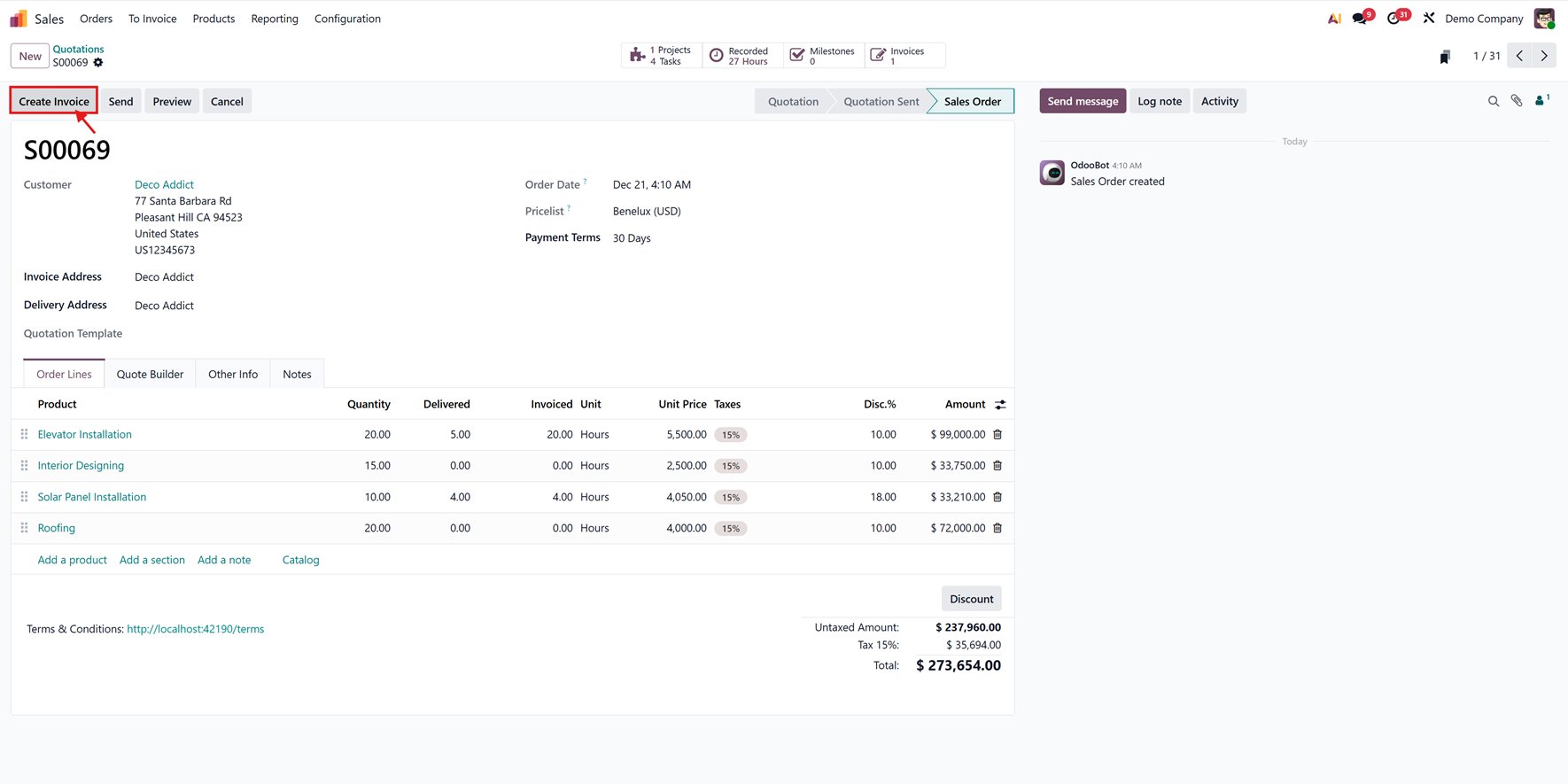The height and width of the screenshot is (784, 1568).
Task: Select the Order Lines tab
Action: click(x=64, y=374)
